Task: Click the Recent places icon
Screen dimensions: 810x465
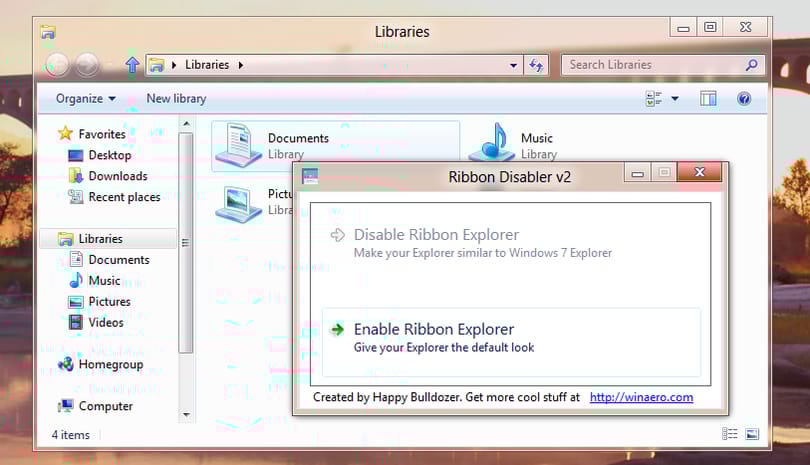Action: pyautogui.click(x=76, y=197)
